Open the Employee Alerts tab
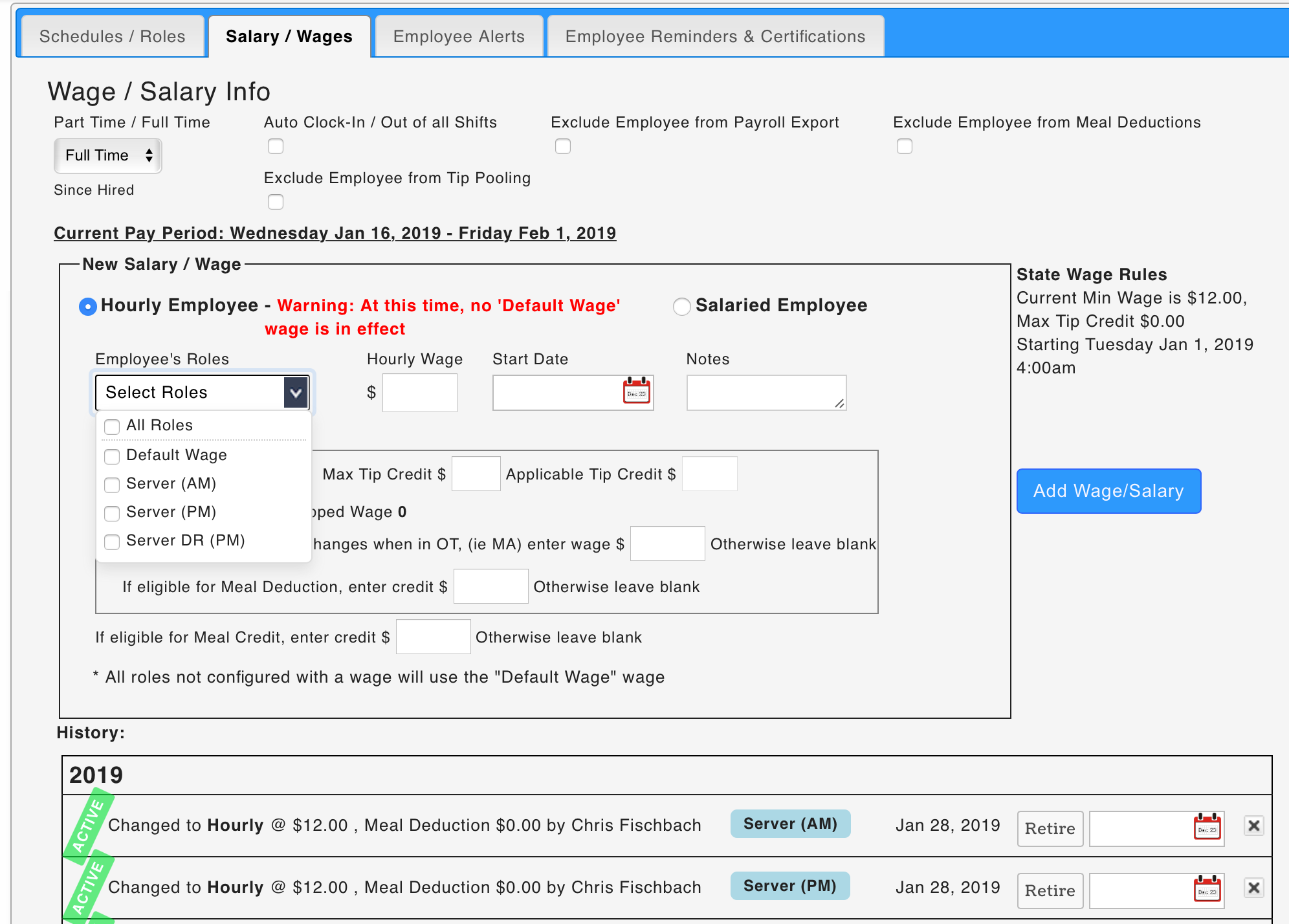The image size is (1289, 924). pos(459,37)
